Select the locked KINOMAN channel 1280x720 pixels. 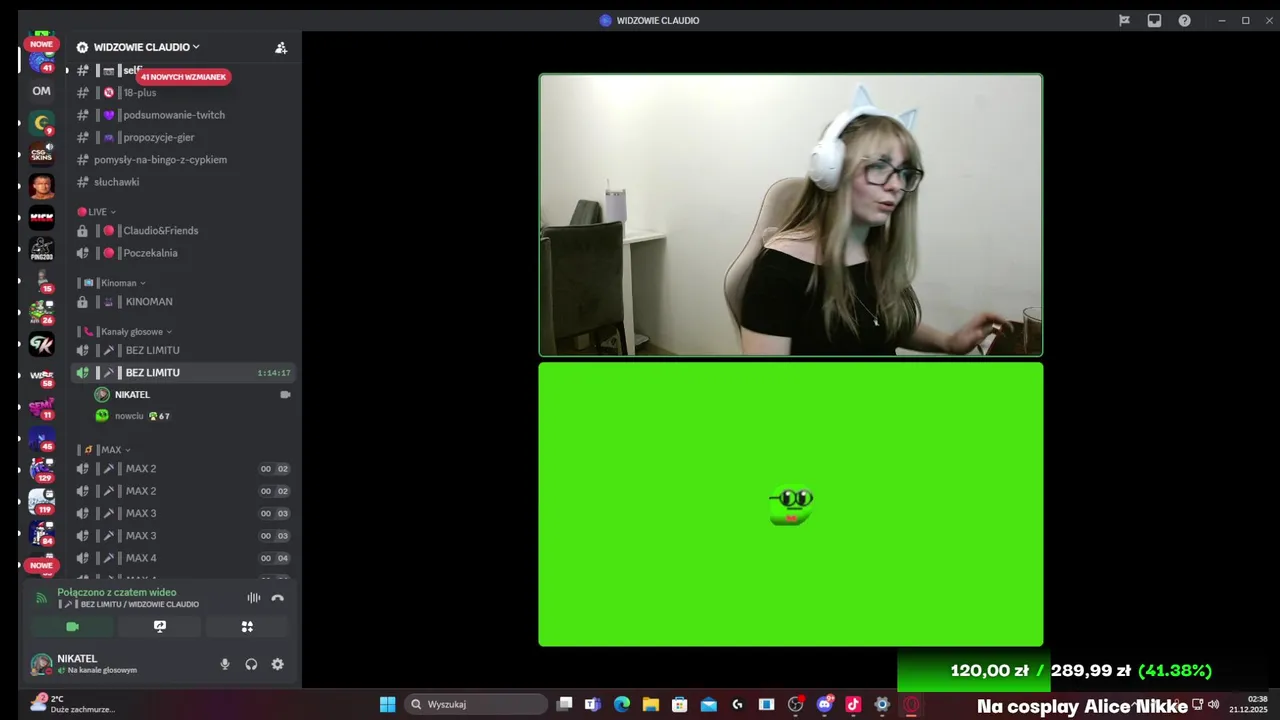click(x=184, y=302)
